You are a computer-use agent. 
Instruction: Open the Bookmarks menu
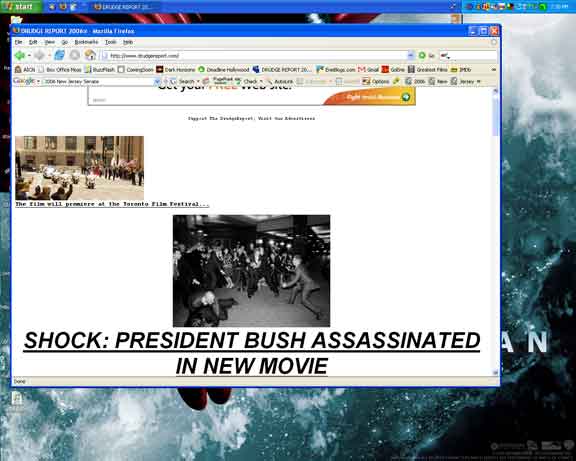point(86,42)
